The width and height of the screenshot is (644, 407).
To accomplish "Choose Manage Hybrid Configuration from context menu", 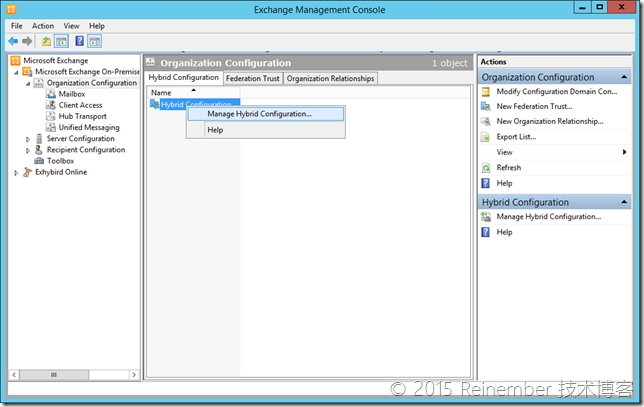I will point(266,114).
